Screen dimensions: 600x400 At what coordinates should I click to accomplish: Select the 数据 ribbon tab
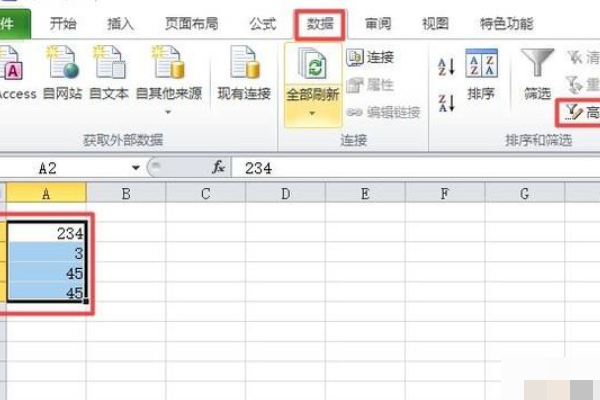pyautogui.click(x=320, y=24)
